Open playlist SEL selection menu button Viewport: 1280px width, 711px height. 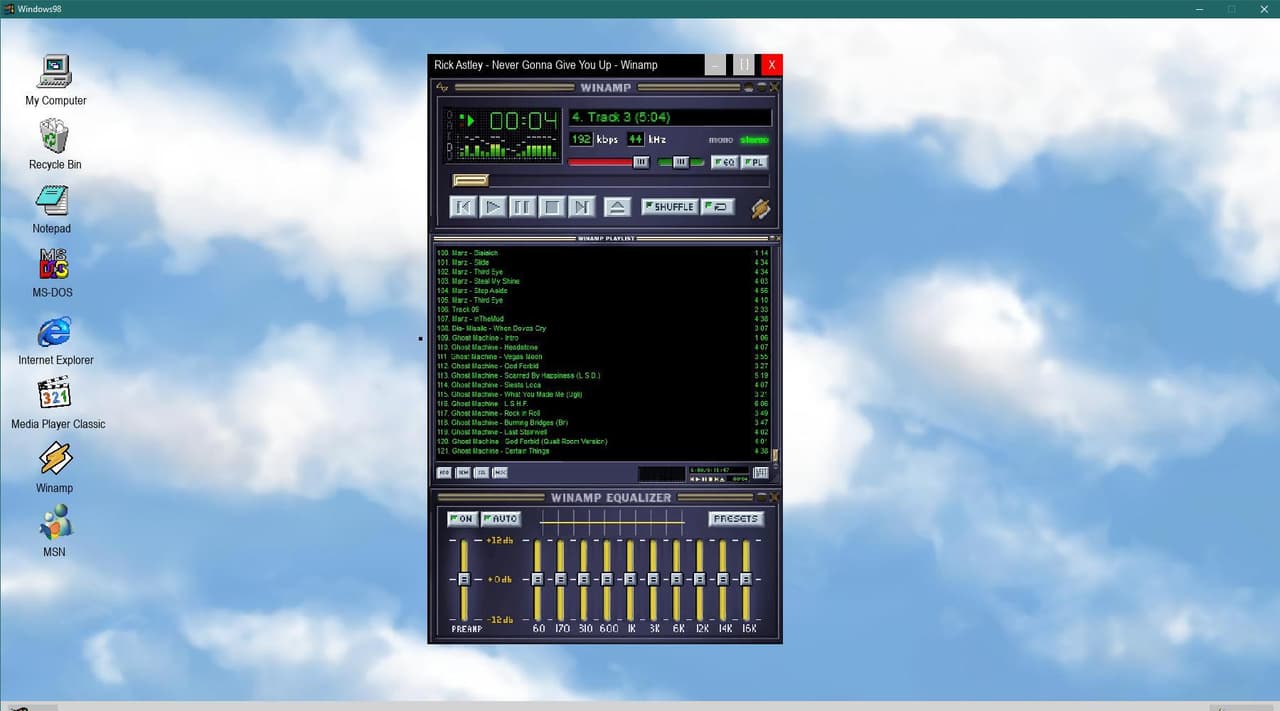point(482,472)
